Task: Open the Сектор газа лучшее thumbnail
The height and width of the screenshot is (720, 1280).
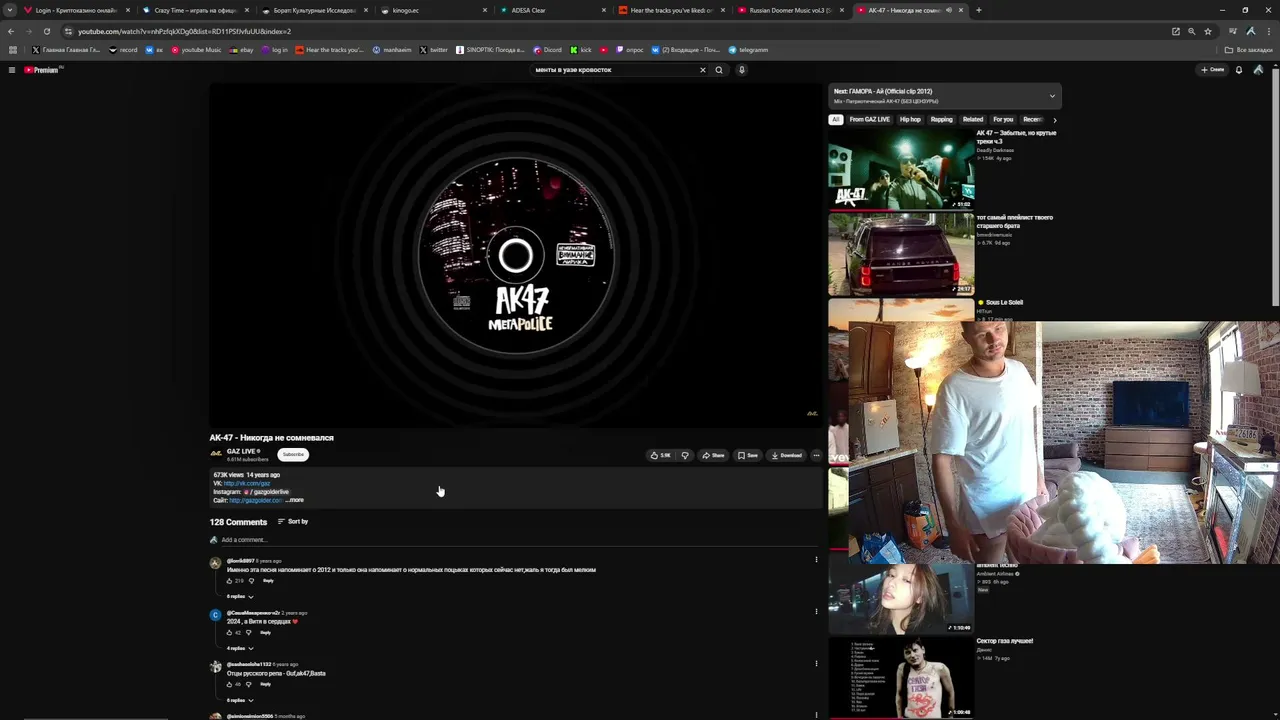Action: pyautogui.click(x=901, y=678)
